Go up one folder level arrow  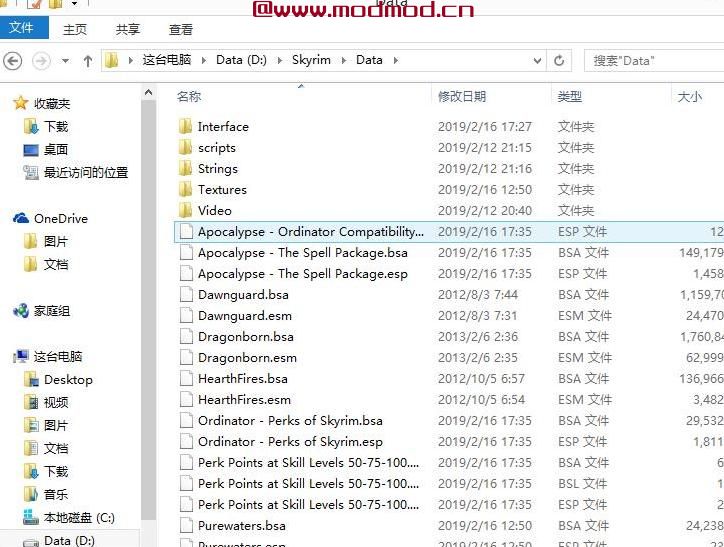click(88, 60)
